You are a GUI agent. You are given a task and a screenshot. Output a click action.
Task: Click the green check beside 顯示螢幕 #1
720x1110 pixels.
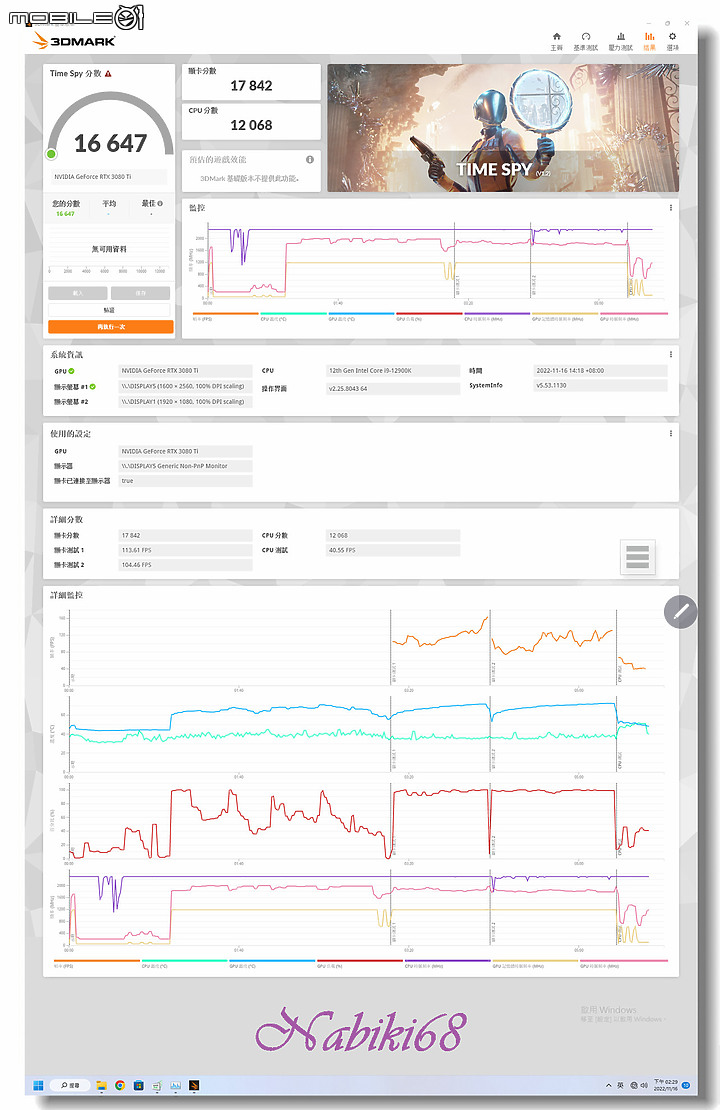[93, 387]
